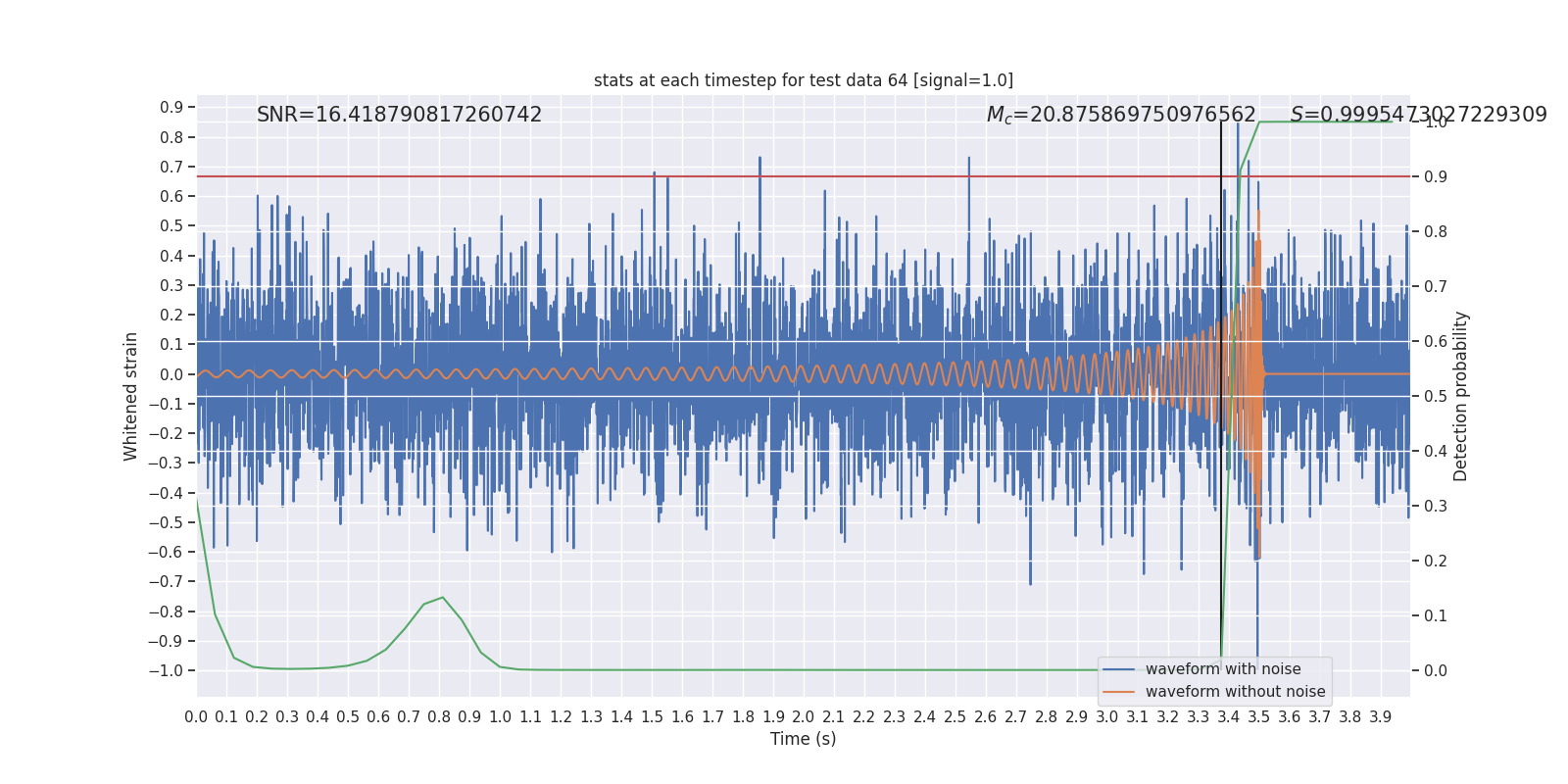
Task: Click the 0.0 tick on whitened strain axis
Action: (x=171, y=374)
